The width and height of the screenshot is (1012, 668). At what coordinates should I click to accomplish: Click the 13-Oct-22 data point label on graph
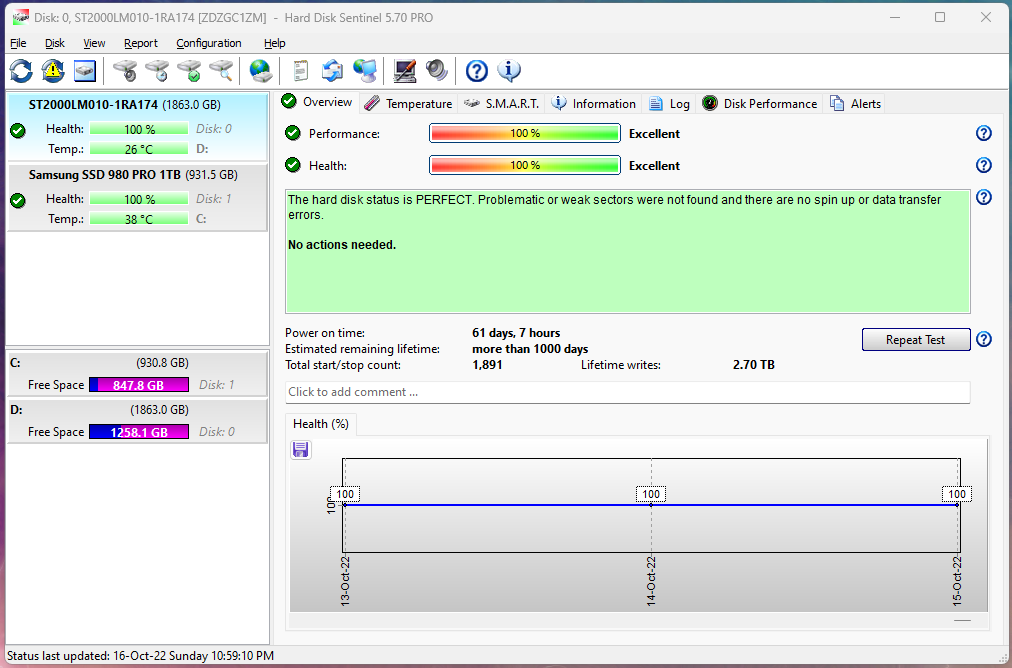[x=345, y=494]
